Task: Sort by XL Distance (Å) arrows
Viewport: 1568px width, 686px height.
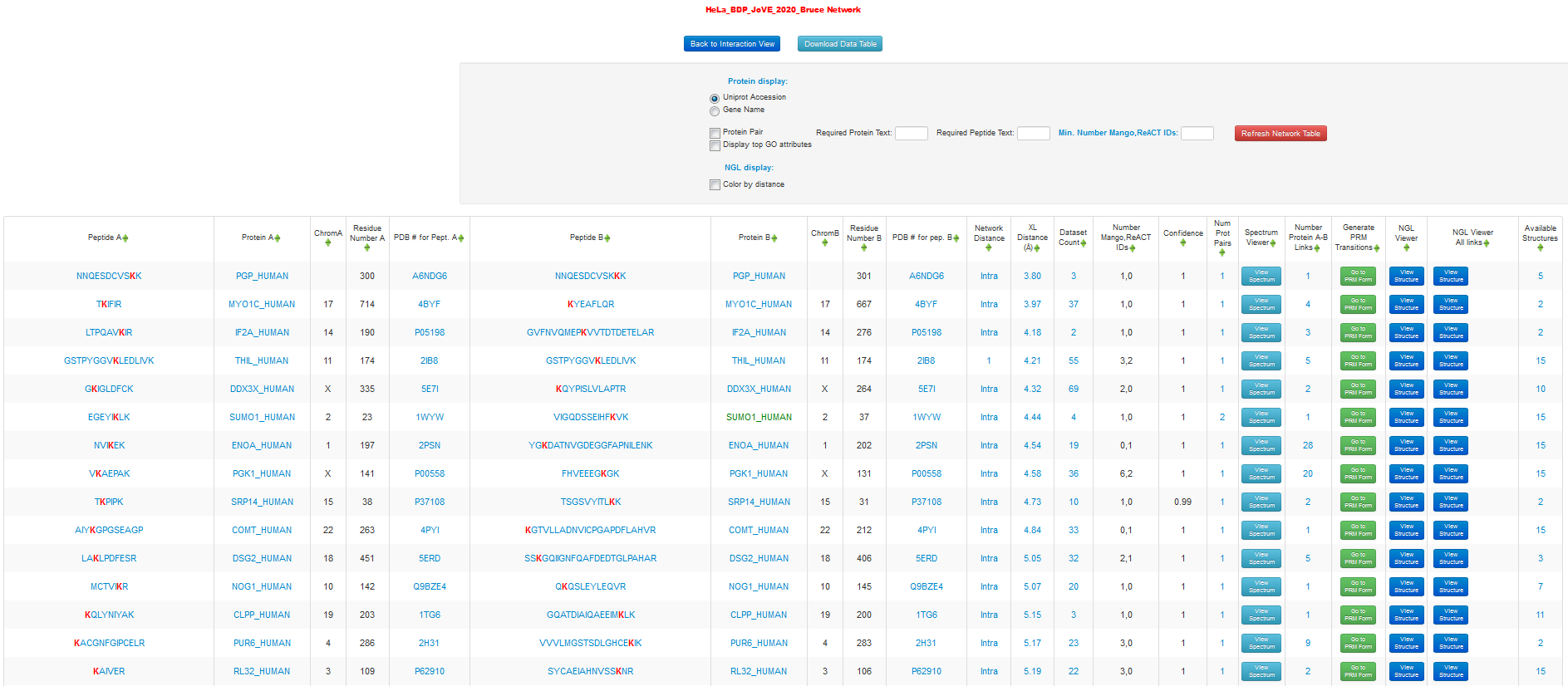Action: (1037, 248)
